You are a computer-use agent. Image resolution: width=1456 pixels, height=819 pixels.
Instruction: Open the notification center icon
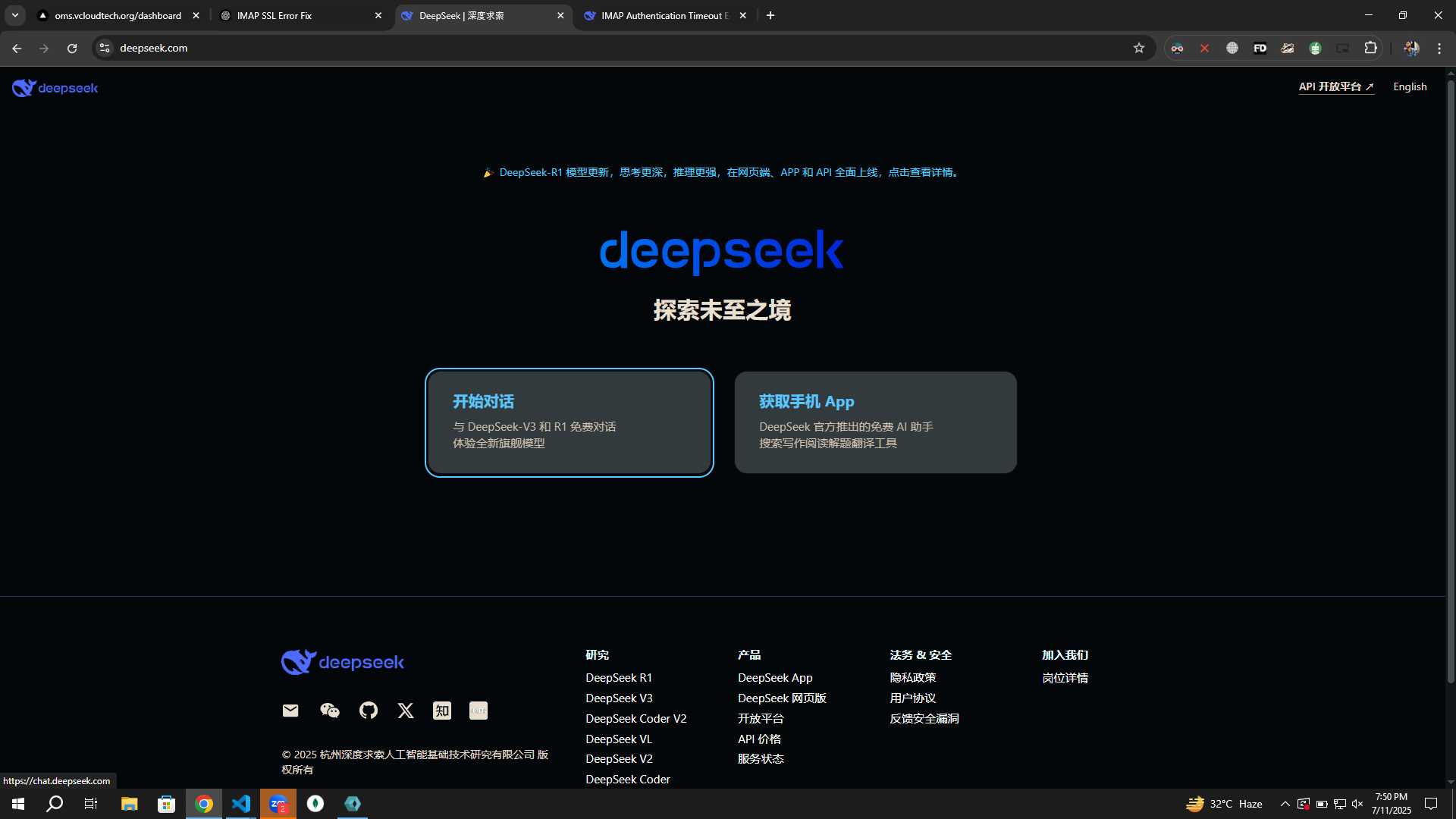pos(1431,804)
